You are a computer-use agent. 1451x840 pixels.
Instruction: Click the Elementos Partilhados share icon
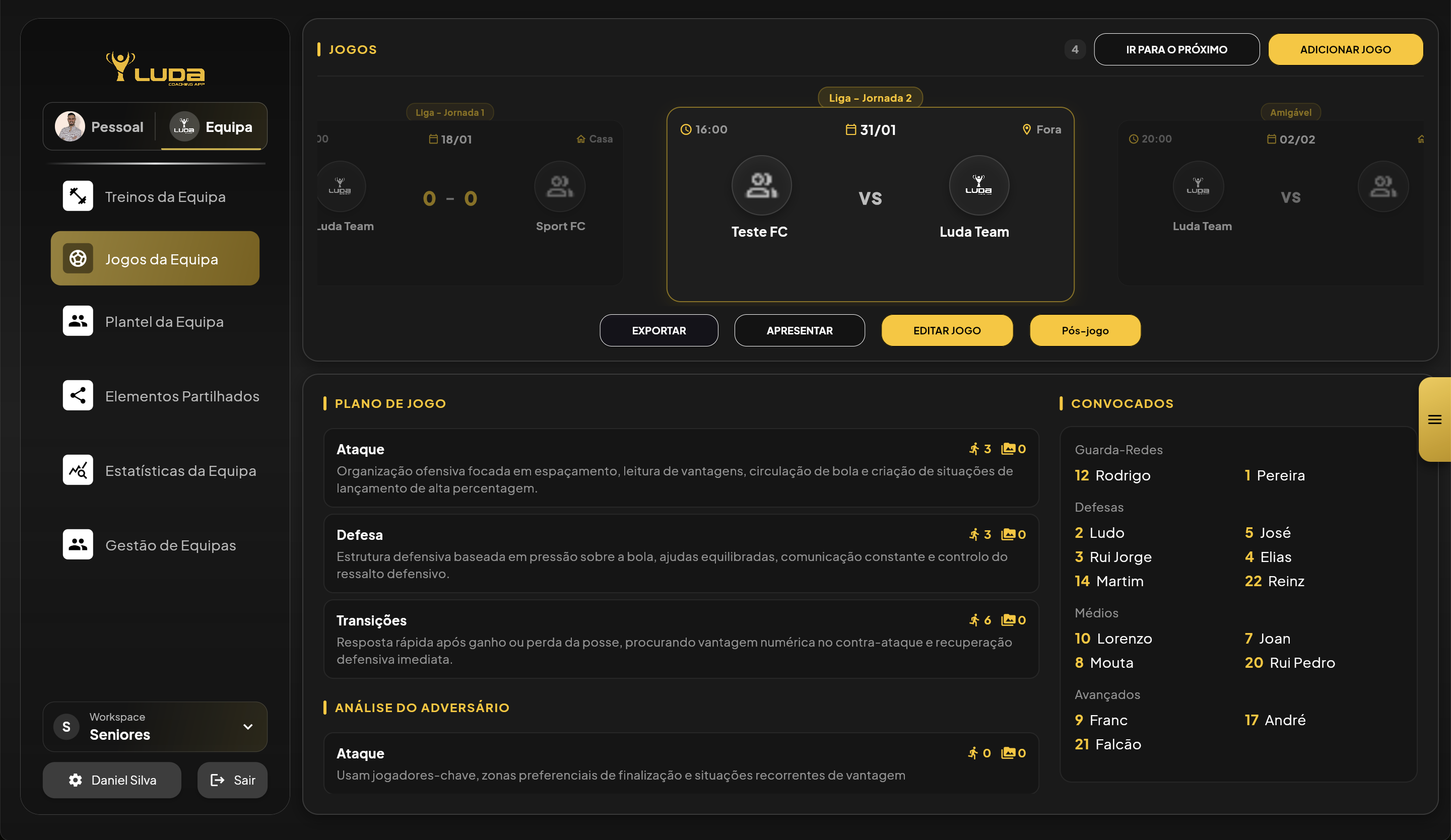click(x=78, y=395)
